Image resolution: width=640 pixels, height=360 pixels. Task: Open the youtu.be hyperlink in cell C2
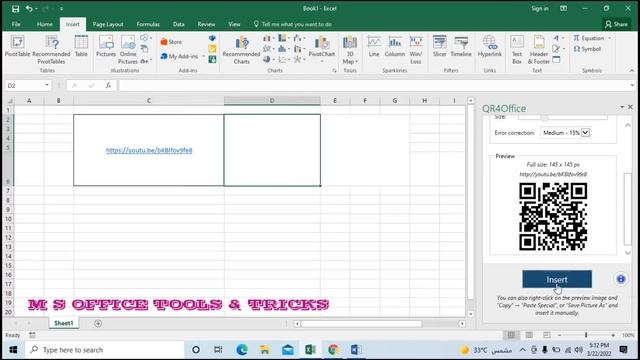coord(149,150)
